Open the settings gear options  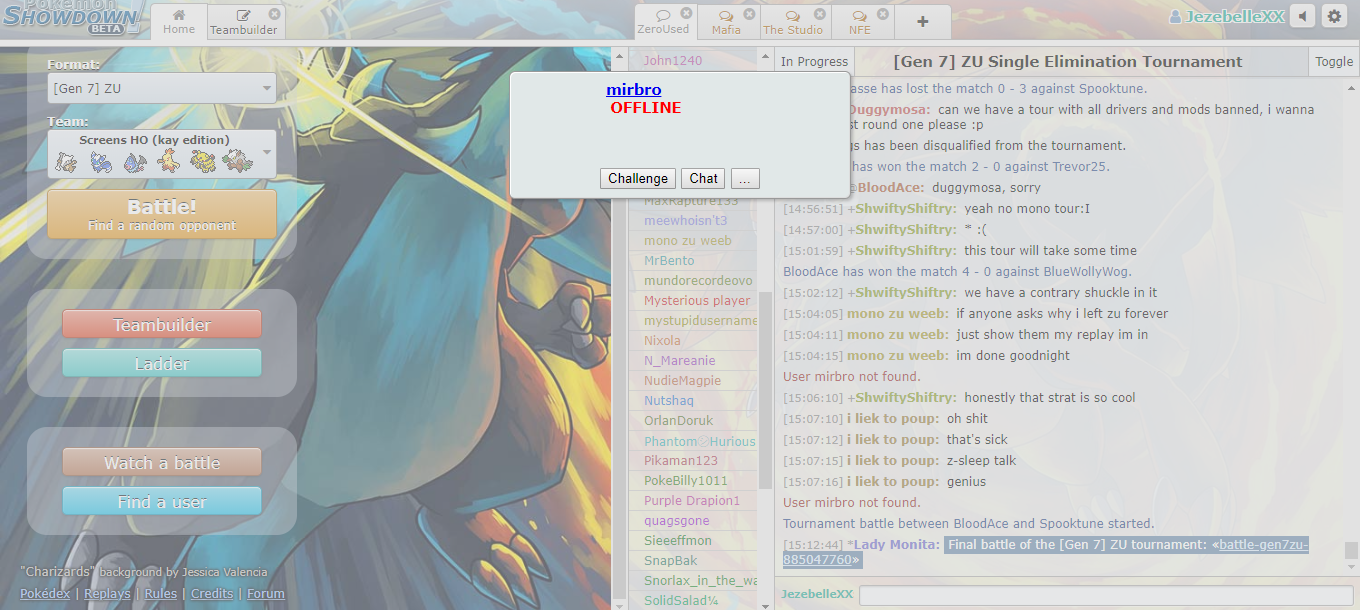pos(1334,16)
